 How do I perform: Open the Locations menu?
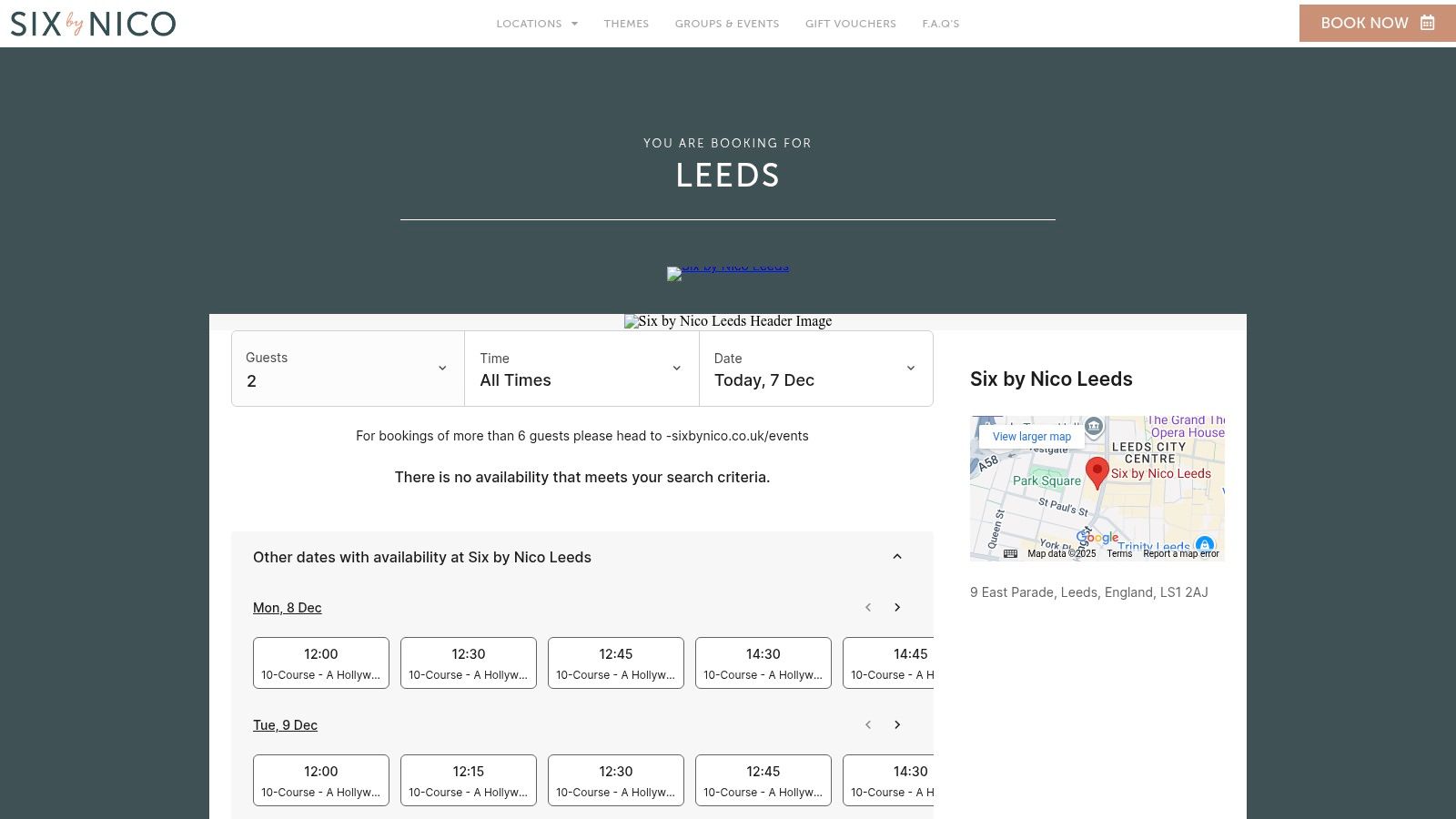[x=536, y=24]
